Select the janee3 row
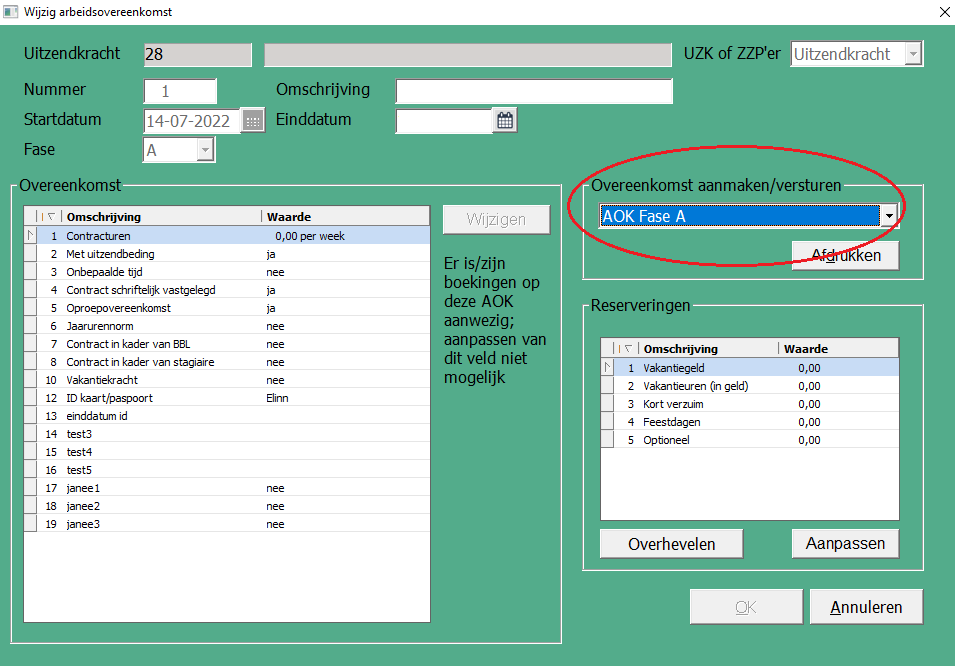 [x=227, y=523]
